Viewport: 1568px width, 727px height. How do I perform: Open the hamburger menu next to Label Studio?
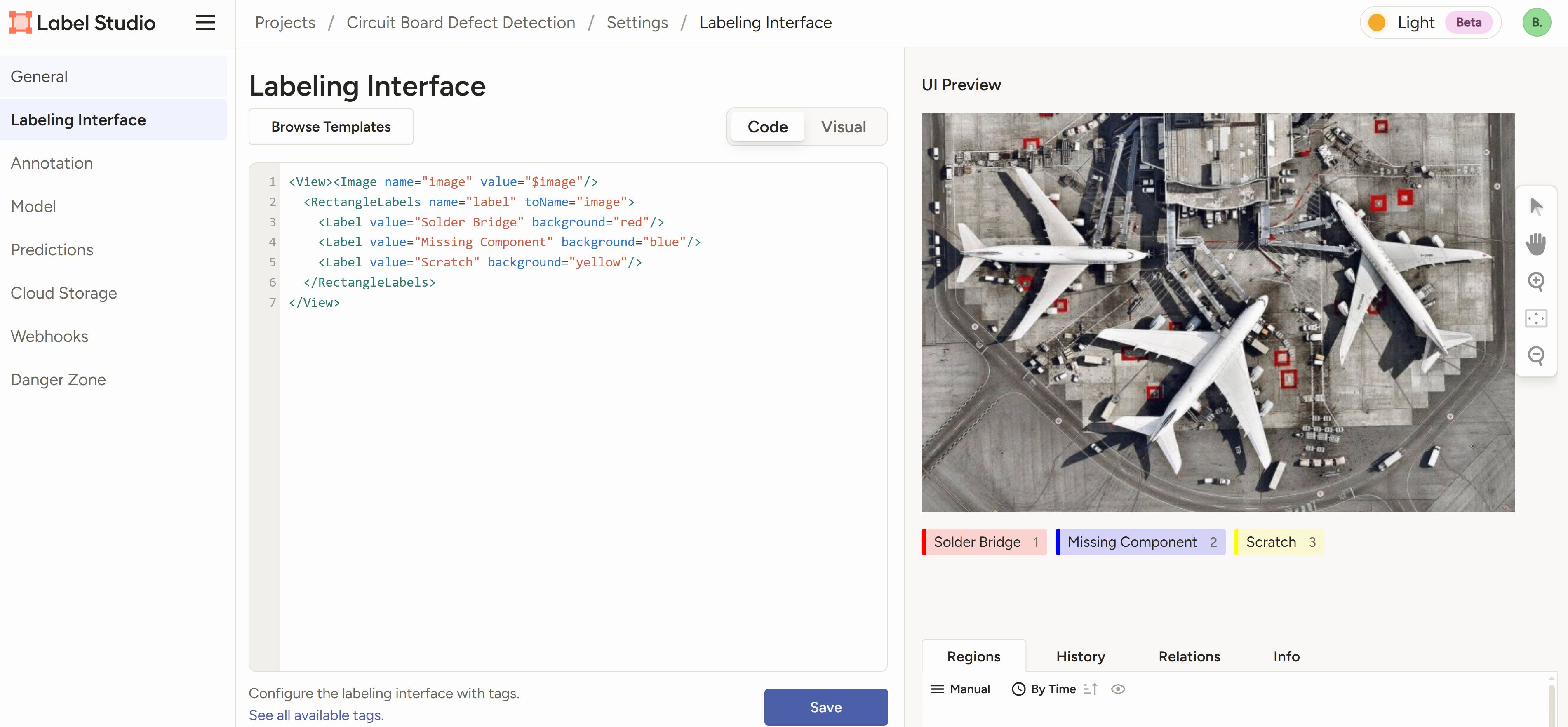pos(205,22)
